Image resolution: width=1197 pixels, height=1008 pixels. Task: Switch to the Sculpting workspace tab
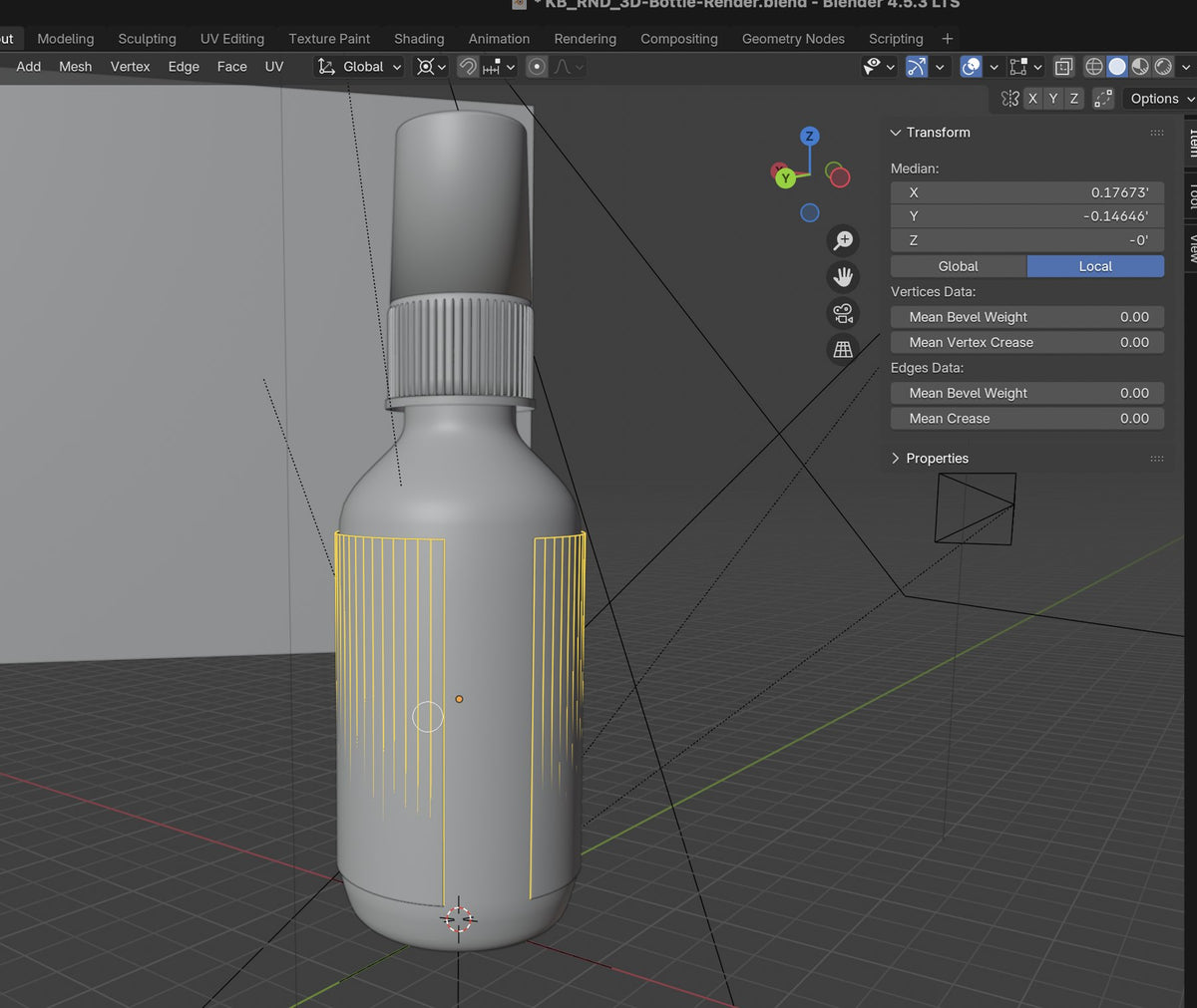(x=147, y=39)
